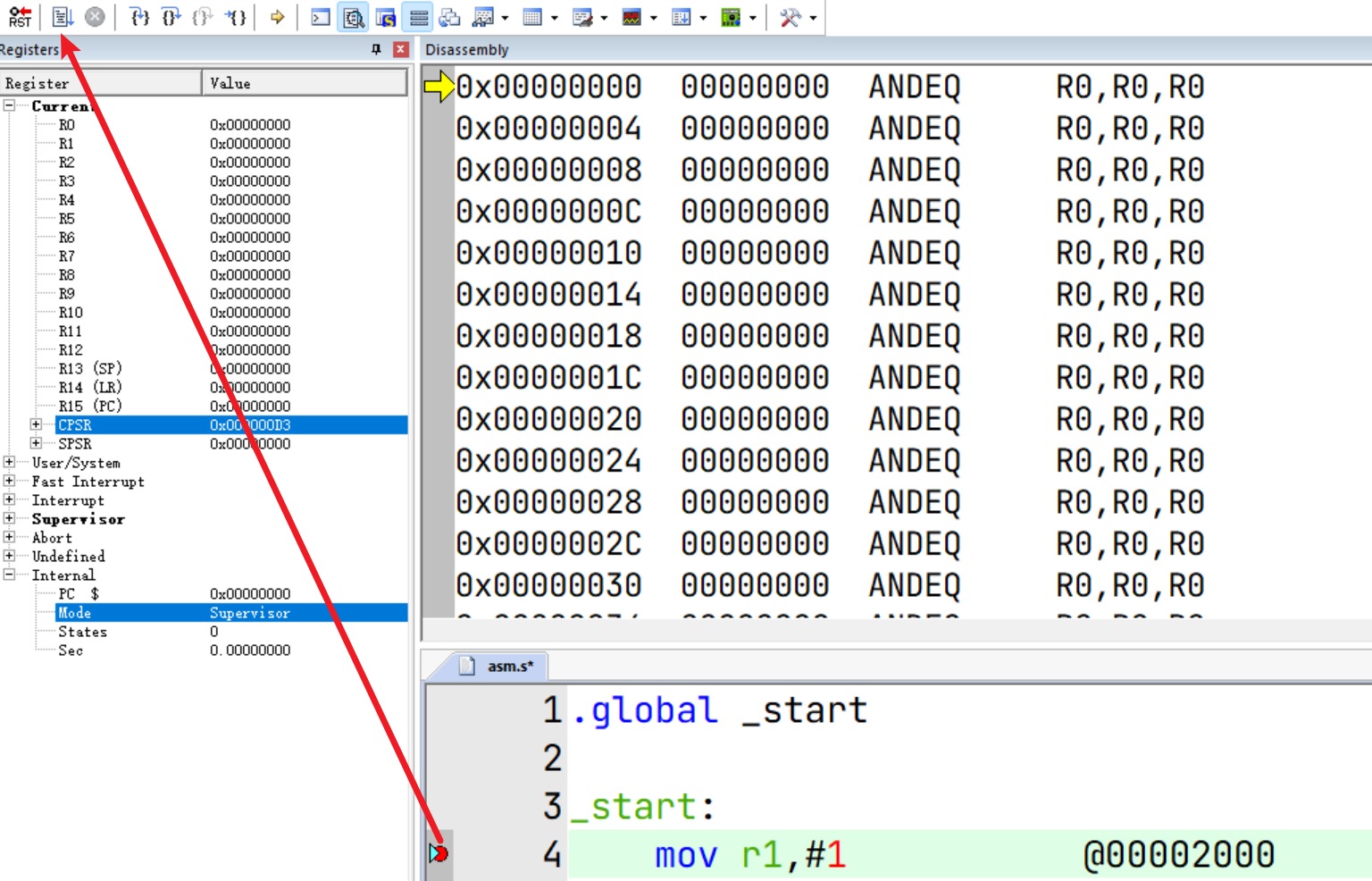
Task: Open the Command window
Action: coord(321,17)
